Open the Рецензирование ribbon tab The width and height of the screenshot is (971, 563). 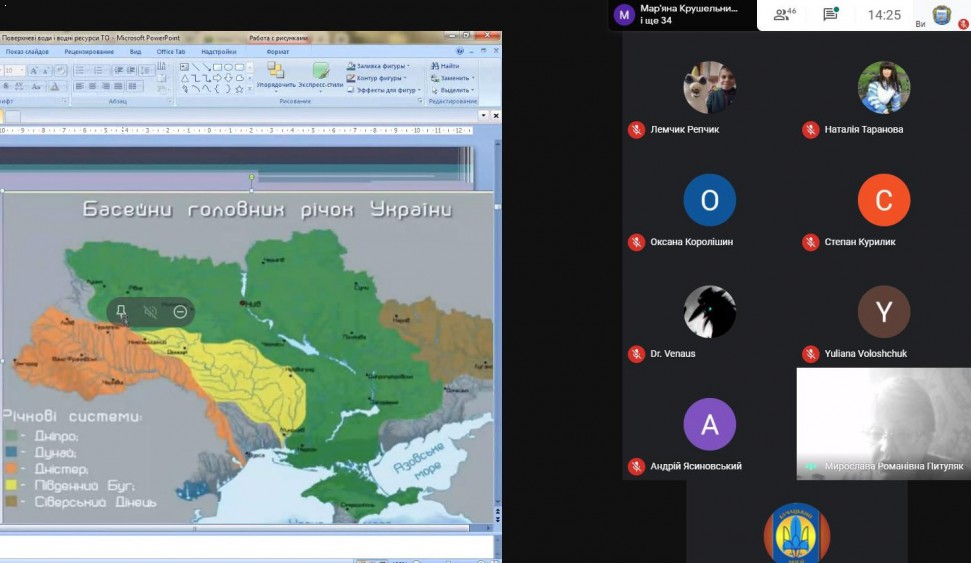pos(88,51)
